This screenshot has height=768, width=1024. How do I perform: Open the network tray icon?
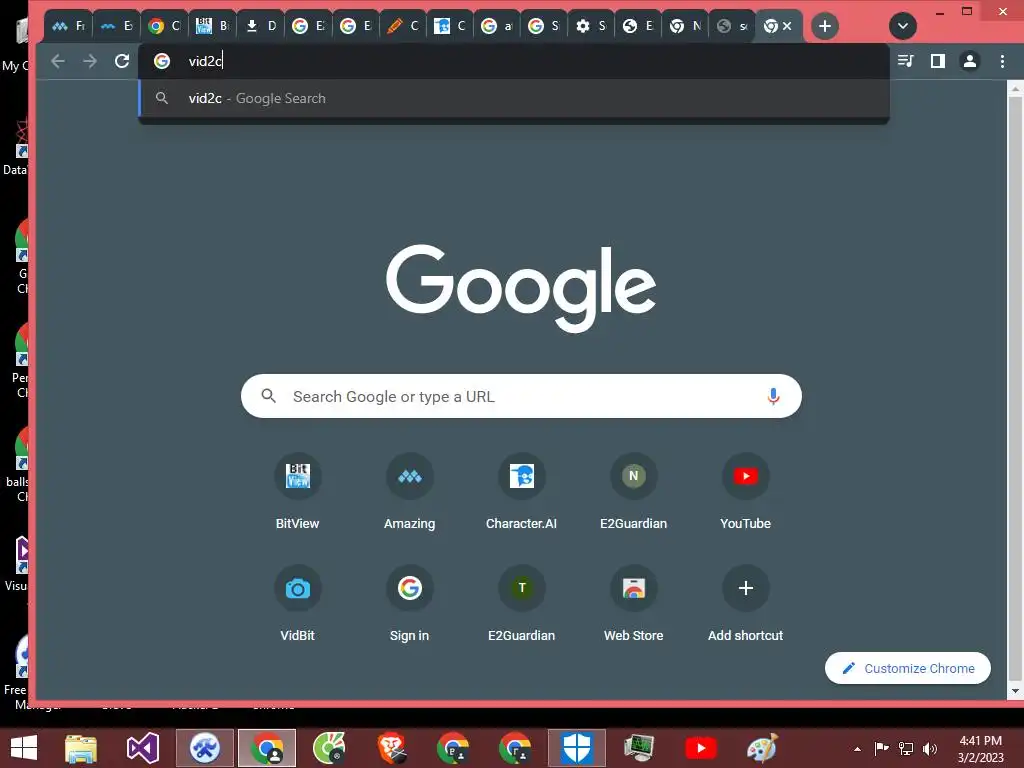tap(906, 749)
